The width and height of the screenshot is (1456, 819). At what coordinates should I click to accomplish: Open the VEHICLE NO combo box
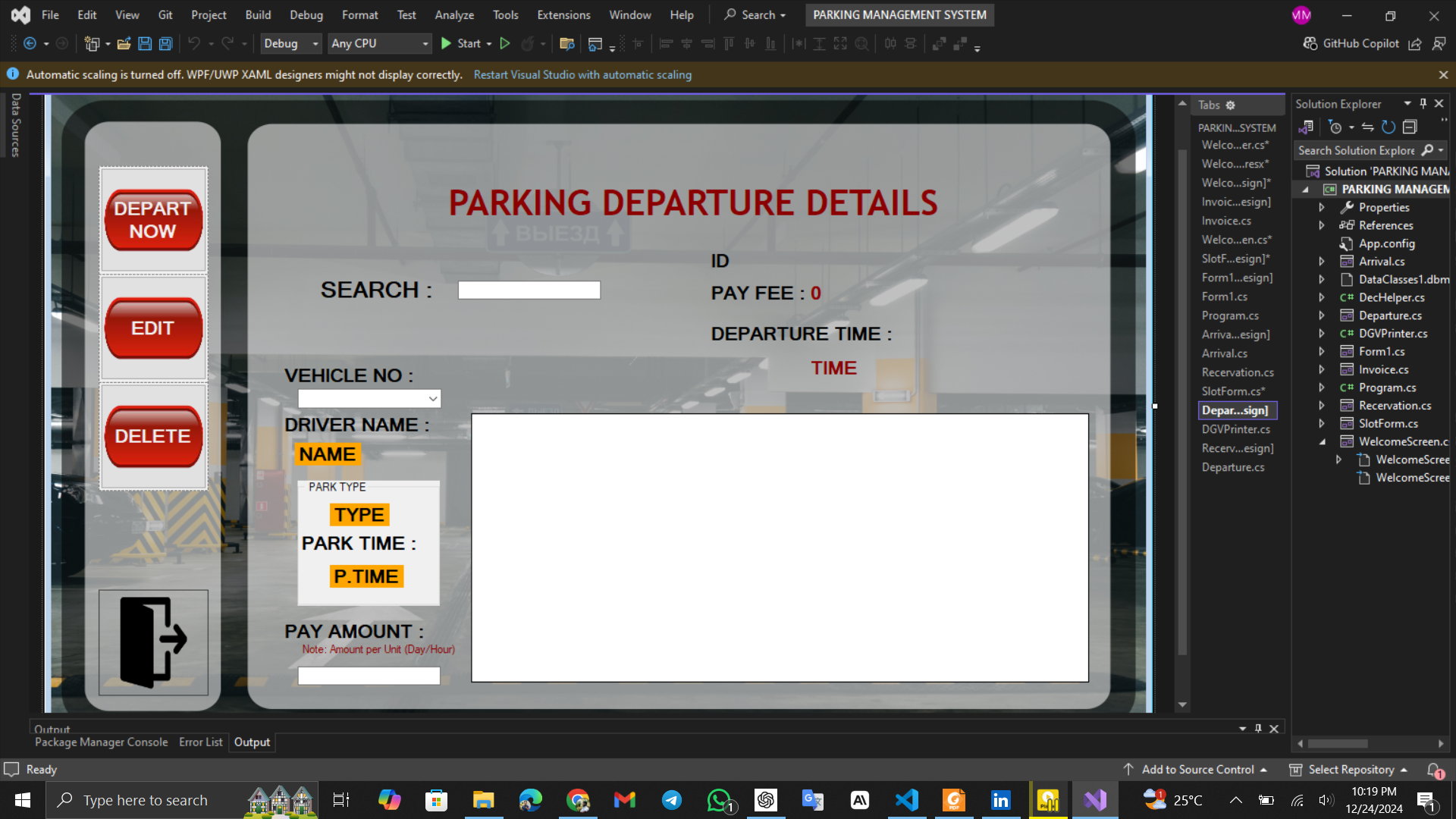[x=432, y=399]
